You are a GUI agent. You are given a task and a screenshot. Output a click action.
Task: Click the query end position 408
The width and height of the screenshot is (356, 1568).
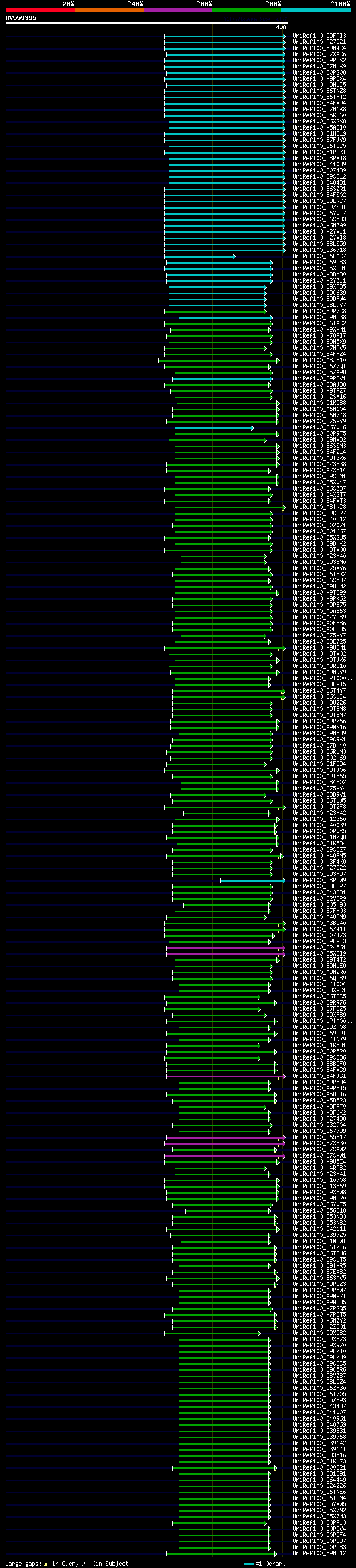[280, 27]
